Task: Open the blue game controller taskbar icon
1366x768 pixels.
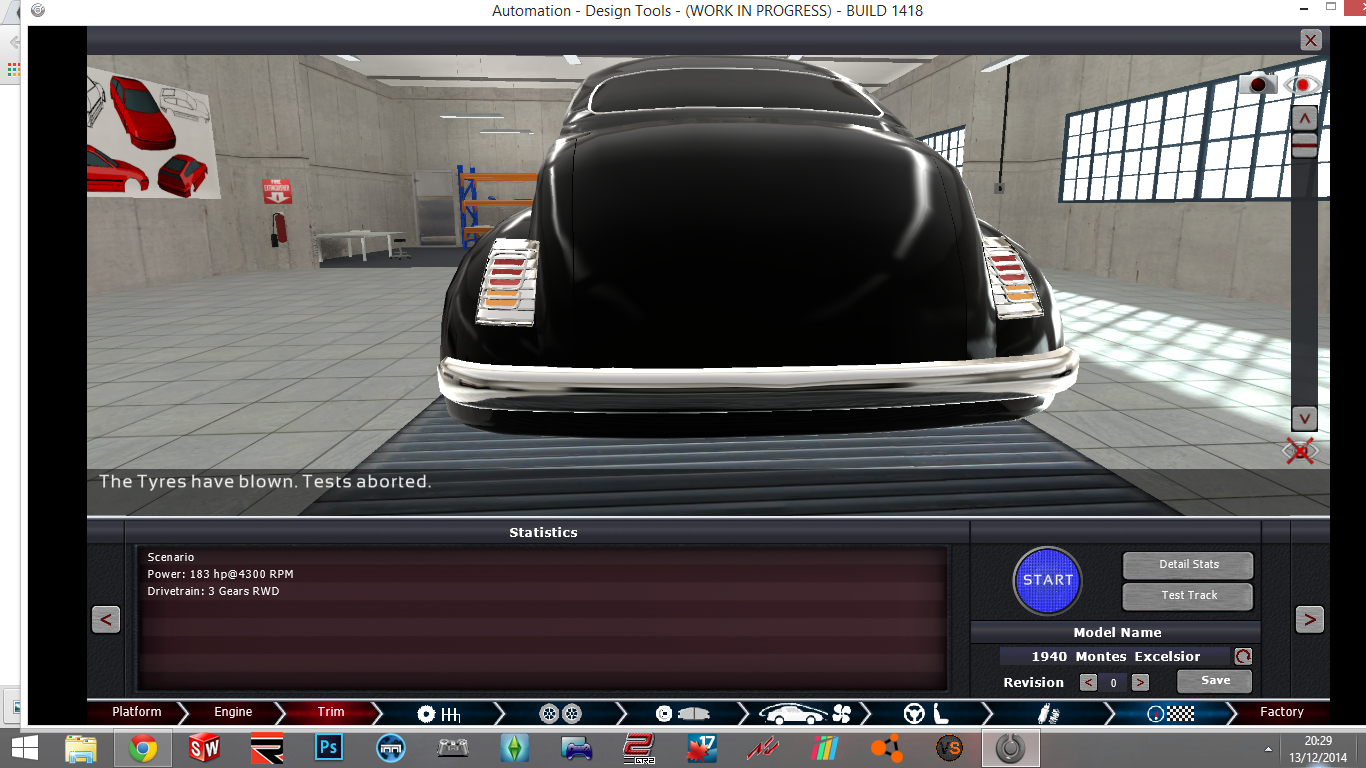Action: pyautogui.click(x=576, y=747)
